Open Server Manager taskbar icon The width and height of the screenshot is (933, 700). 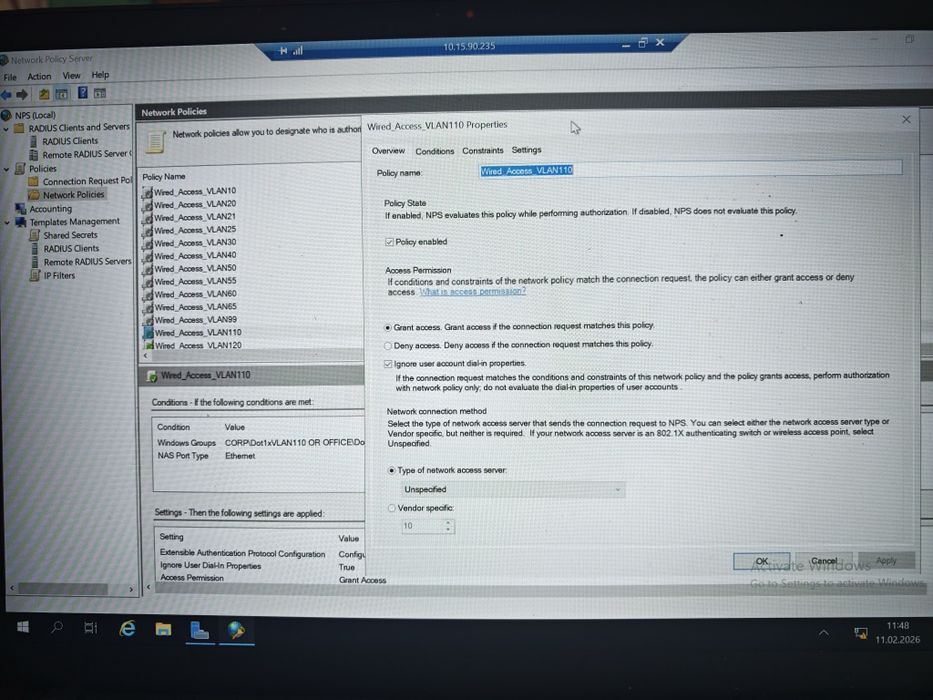(x=199, y=630)
